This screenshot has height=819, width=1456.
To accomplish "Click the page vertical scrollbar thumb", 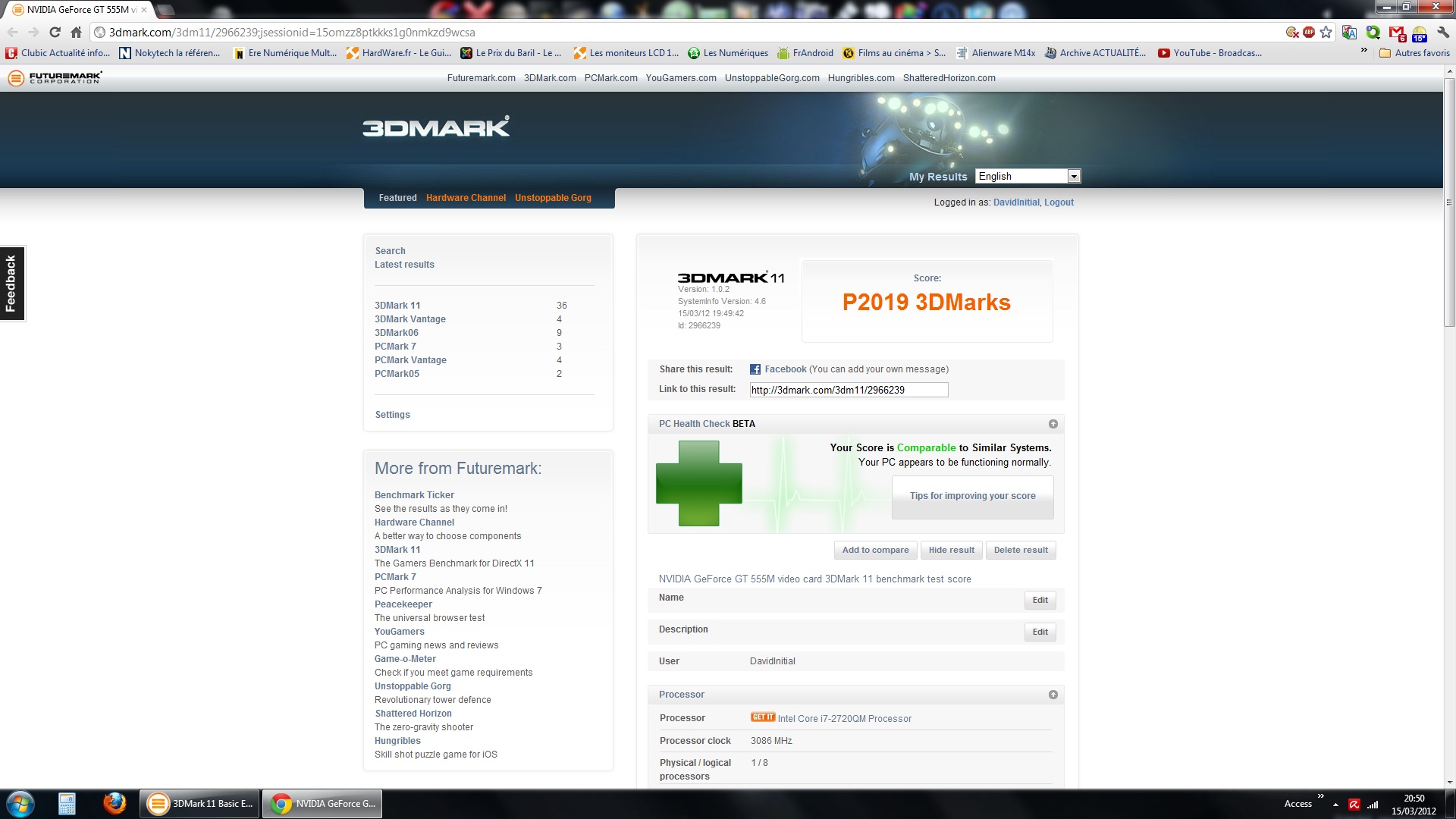I will (x=1449, y=203).
